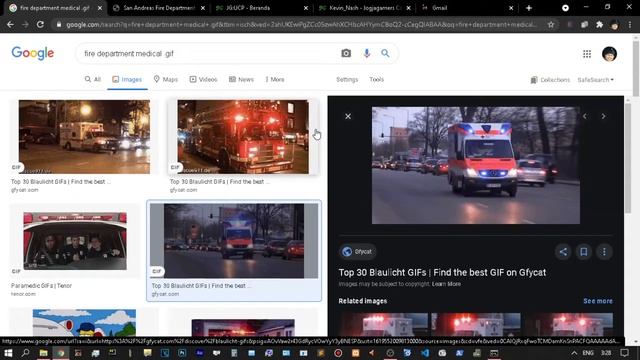Viewport: 640px width, 360px height.
Task: Click the Google logo
Action: pyautogui.click(x=33, y=53)
